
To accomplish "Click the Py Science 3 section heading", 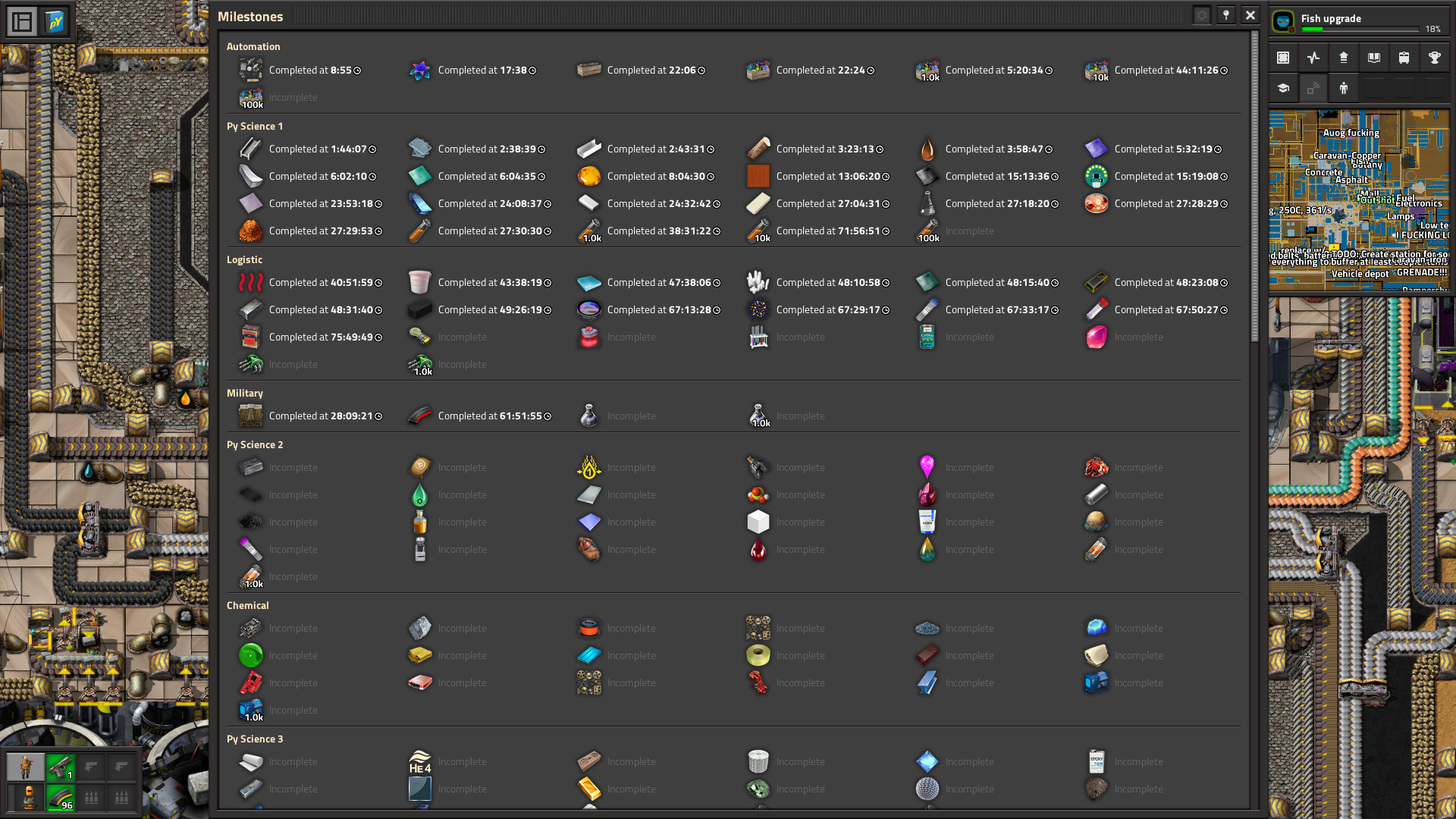I will coord(255,739).
